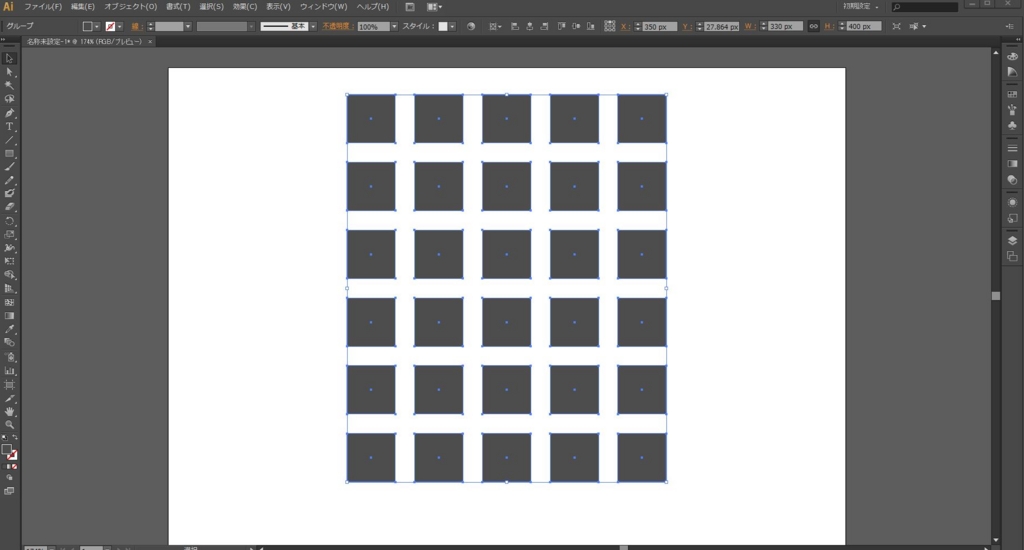Click the W width label link

[750, 27]
